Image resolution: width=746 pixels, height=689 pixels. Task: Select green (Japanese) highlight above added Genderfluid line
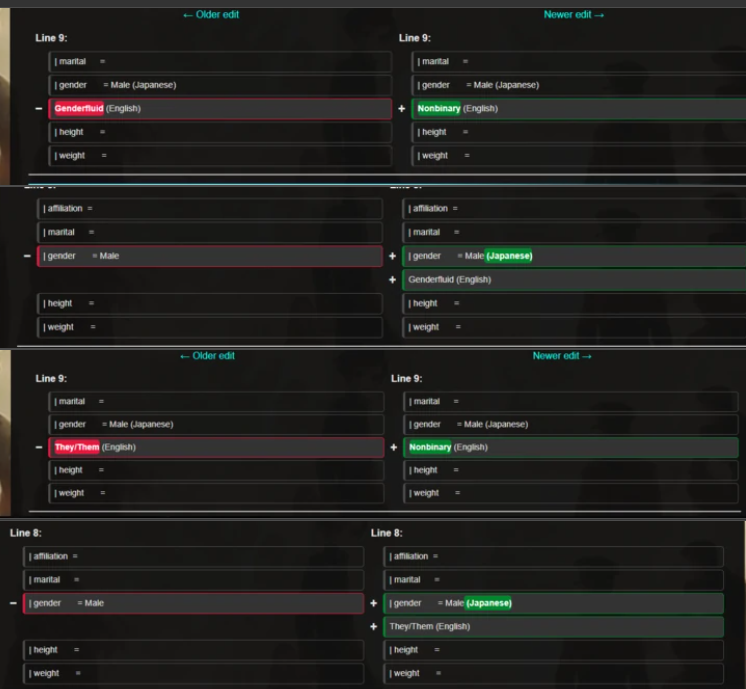509,256
